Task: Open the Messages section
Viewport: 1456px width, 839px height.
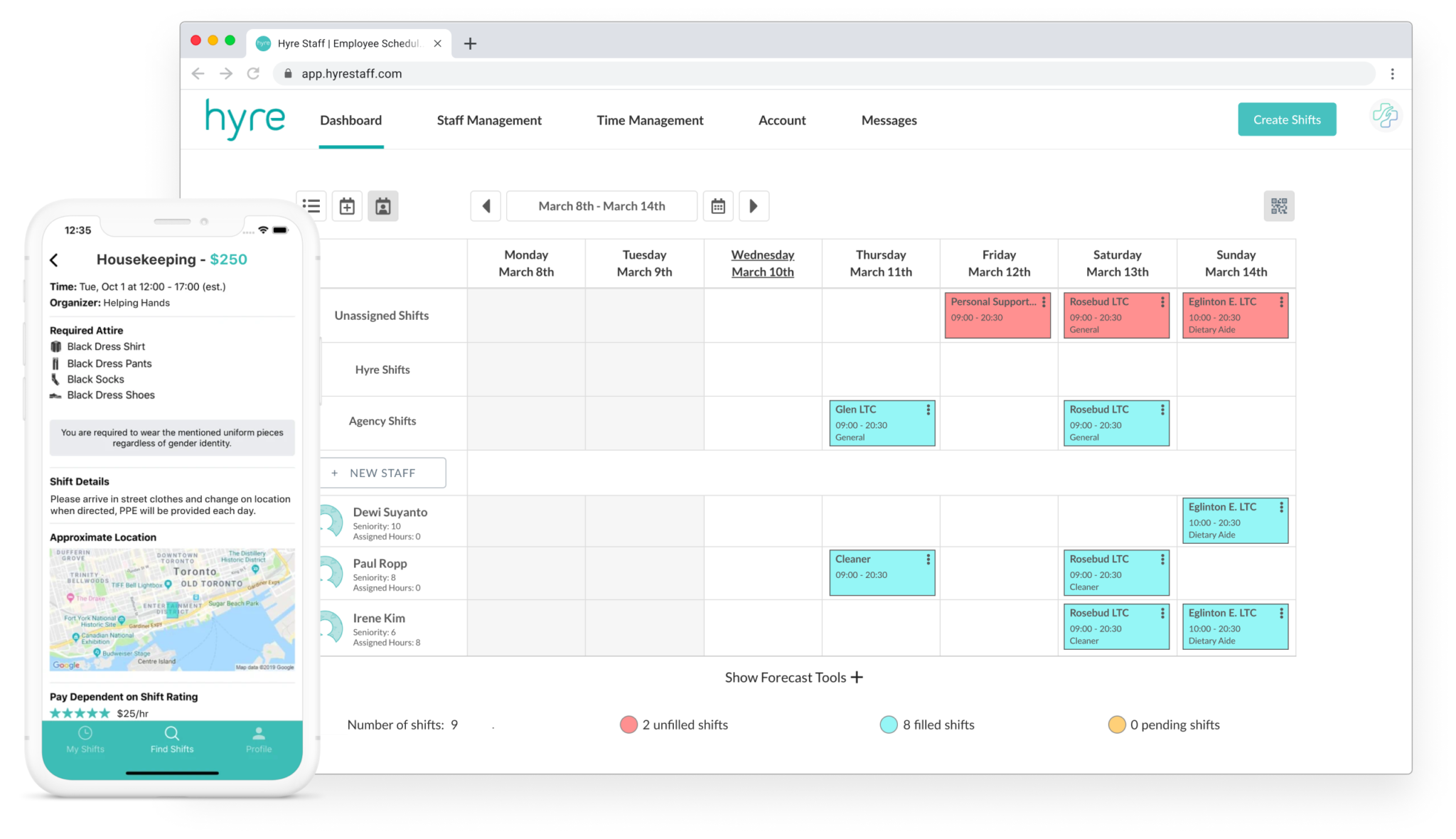Action: click(x=889, y=119)
